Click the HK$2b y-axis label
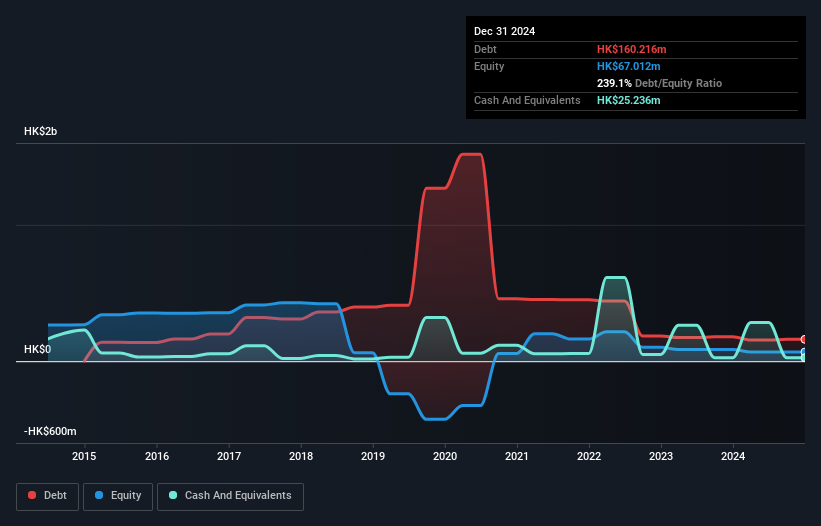821x526 pixels. [40, 131]
